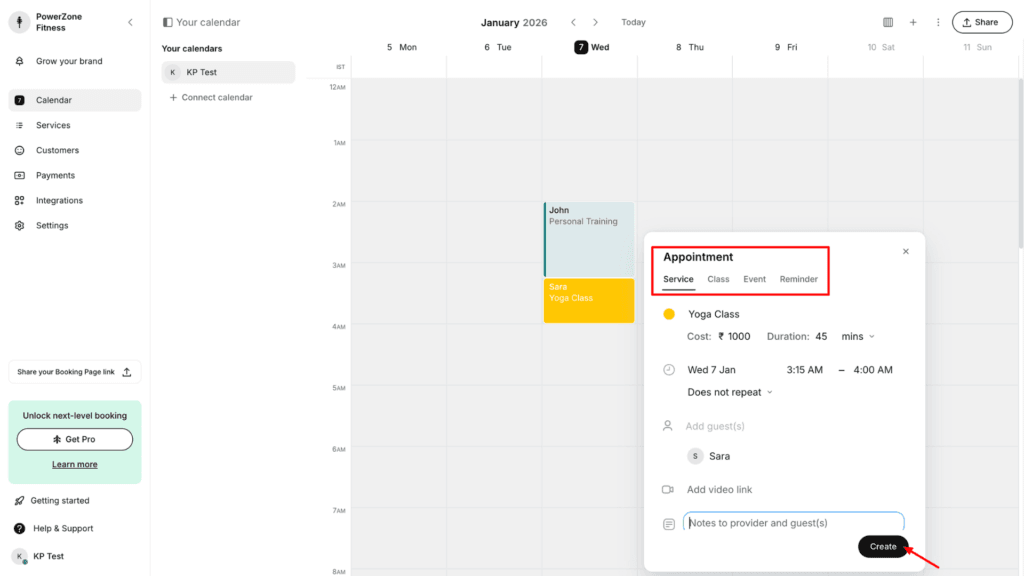Click the Create button to save appointment

coord(882,546)
